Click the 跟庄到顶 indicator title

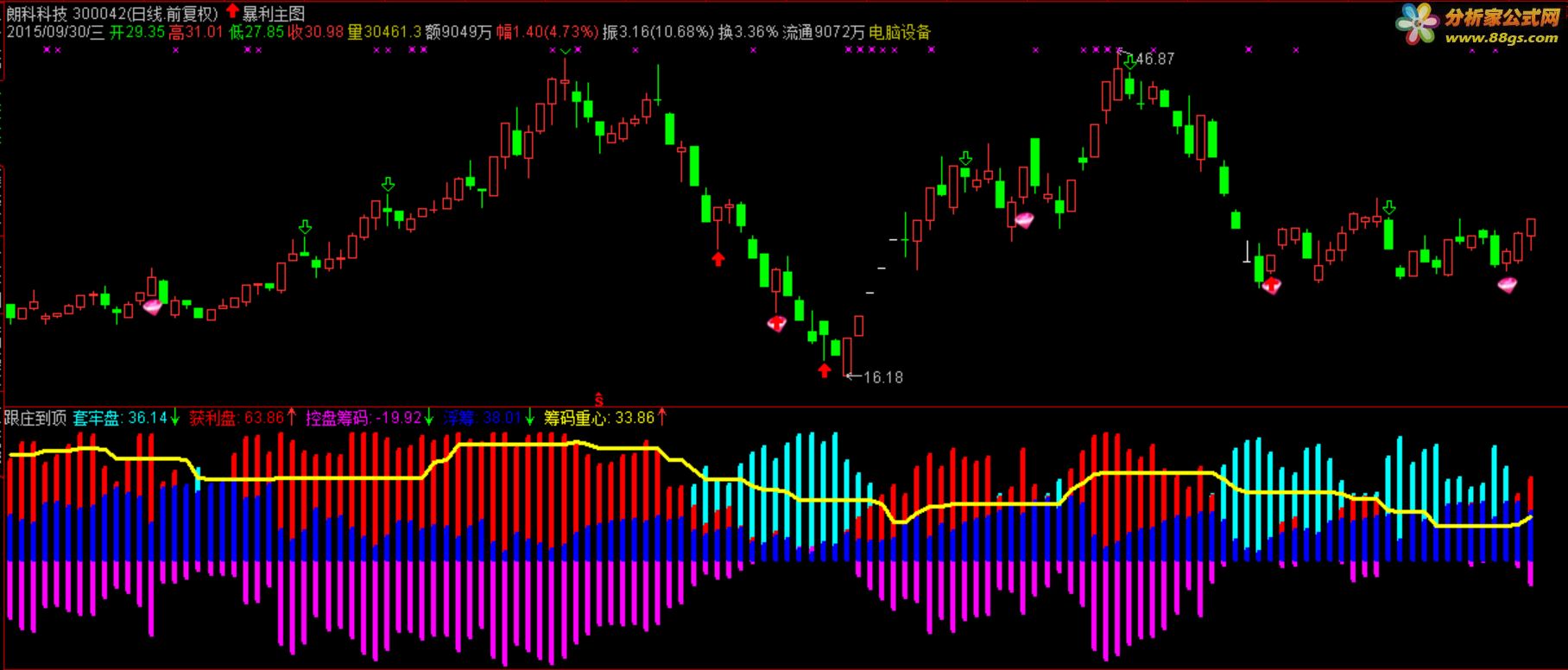point(35,419)
